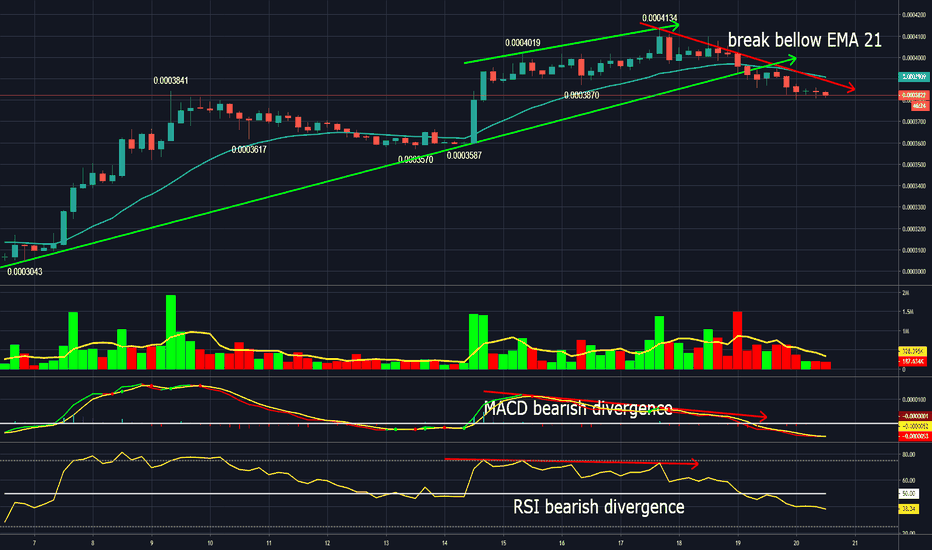932x550 pixels.
Task: Click the 0.0003100 price scale value
Action: 914,250
